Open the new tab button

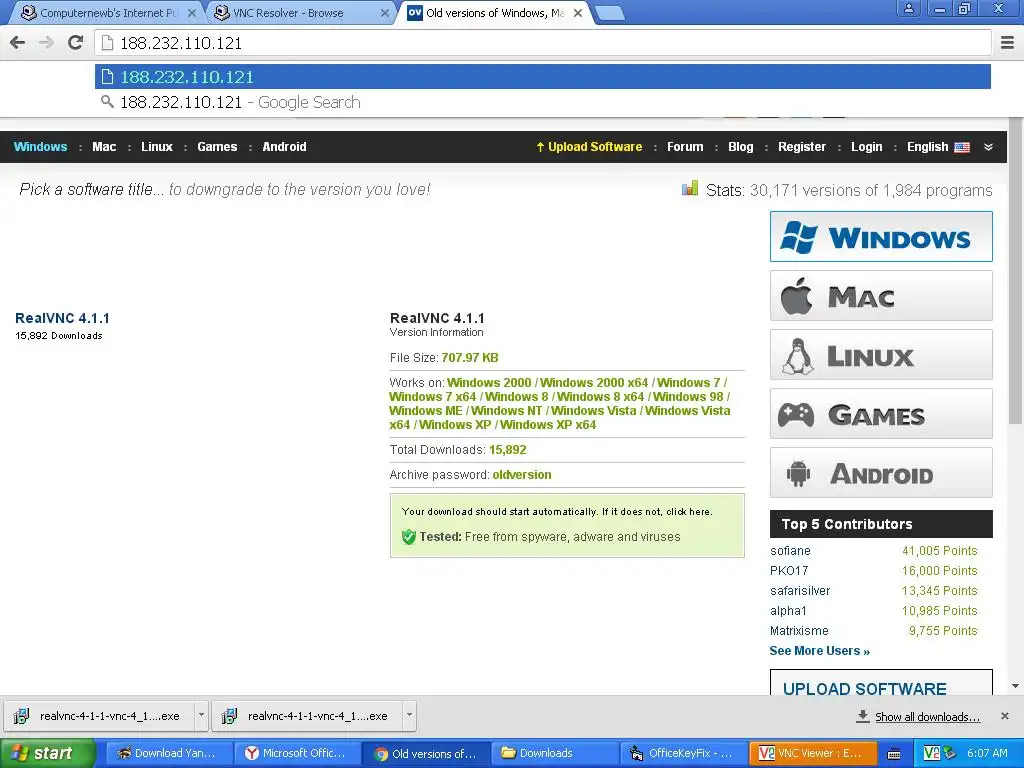[x=610, y=12]
